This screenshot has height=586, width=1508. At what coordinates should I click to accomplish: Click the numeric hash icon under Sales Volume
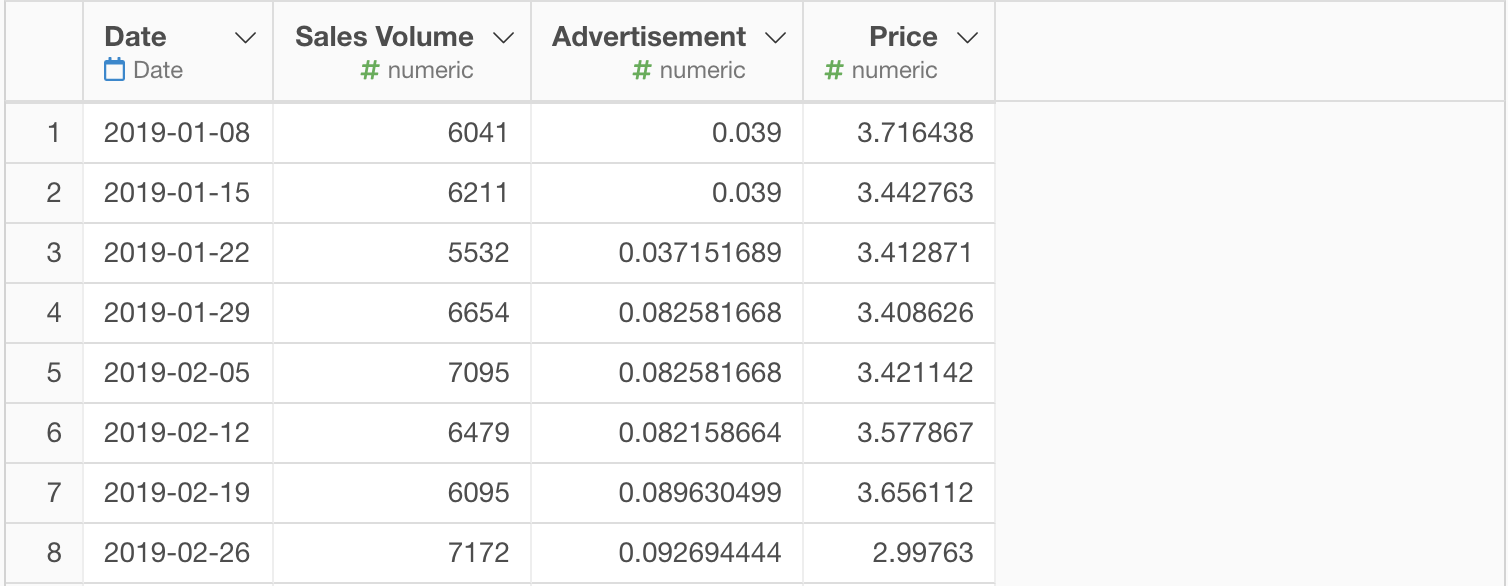(369, 70)
